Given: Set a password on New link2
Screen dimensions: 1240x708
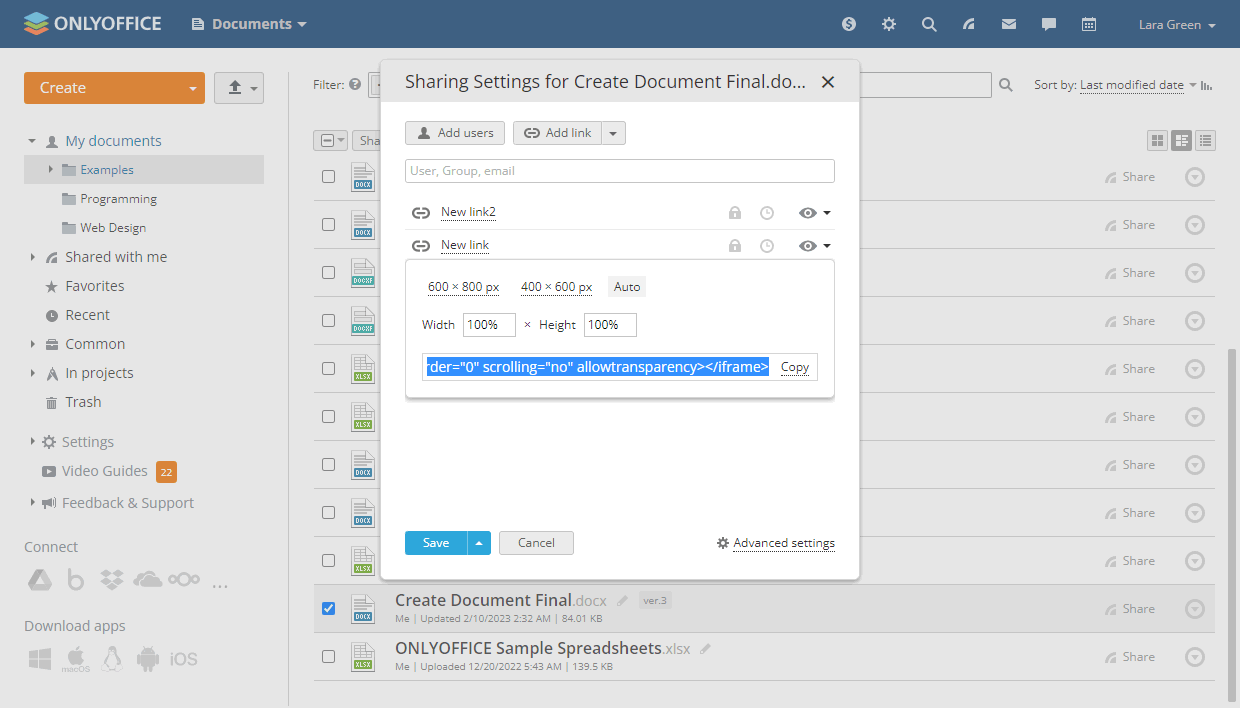Looking at the screenshot, I should pos(734,212).
